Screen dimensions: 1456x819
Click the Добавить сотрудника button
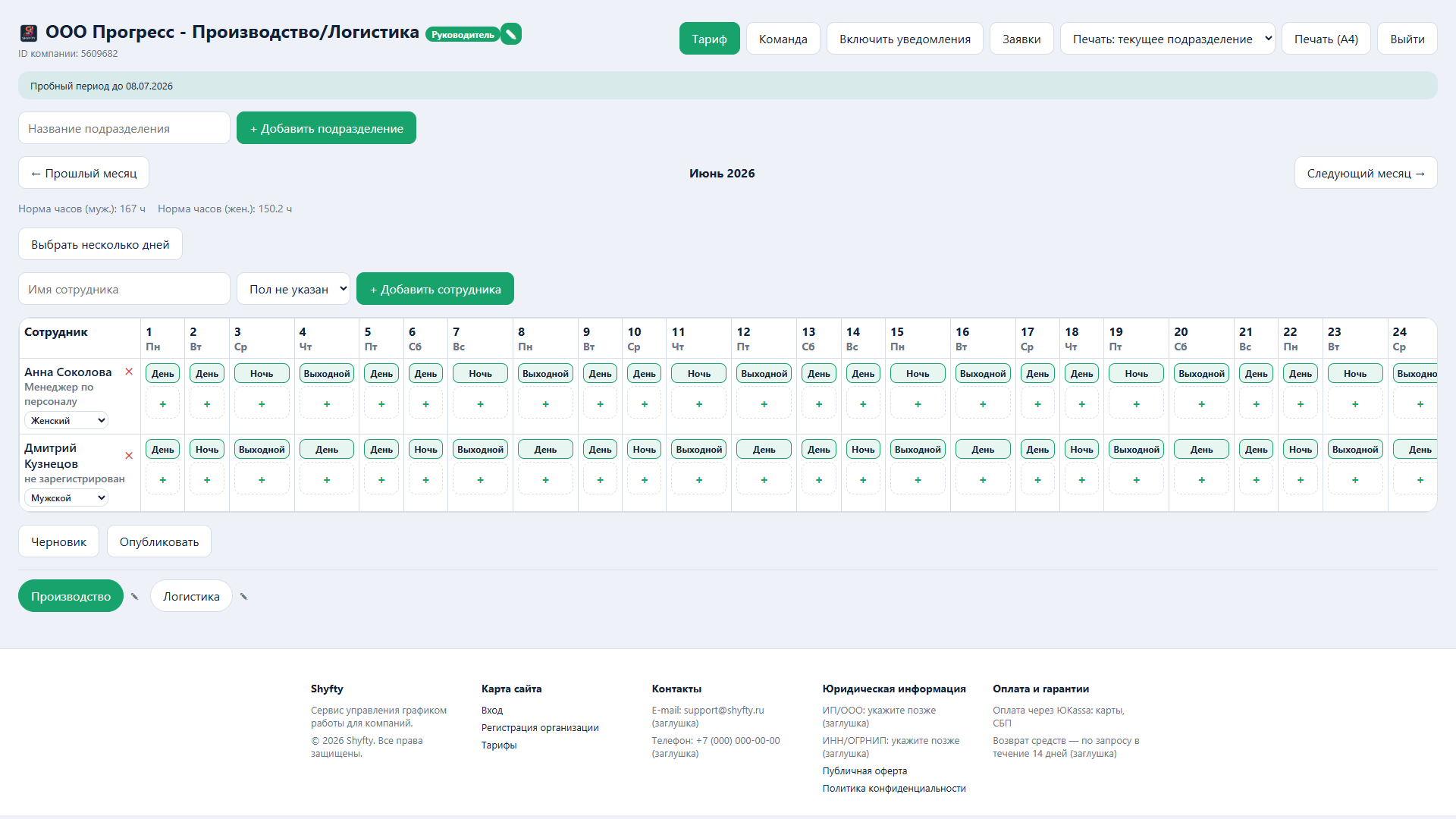[435, 289]
